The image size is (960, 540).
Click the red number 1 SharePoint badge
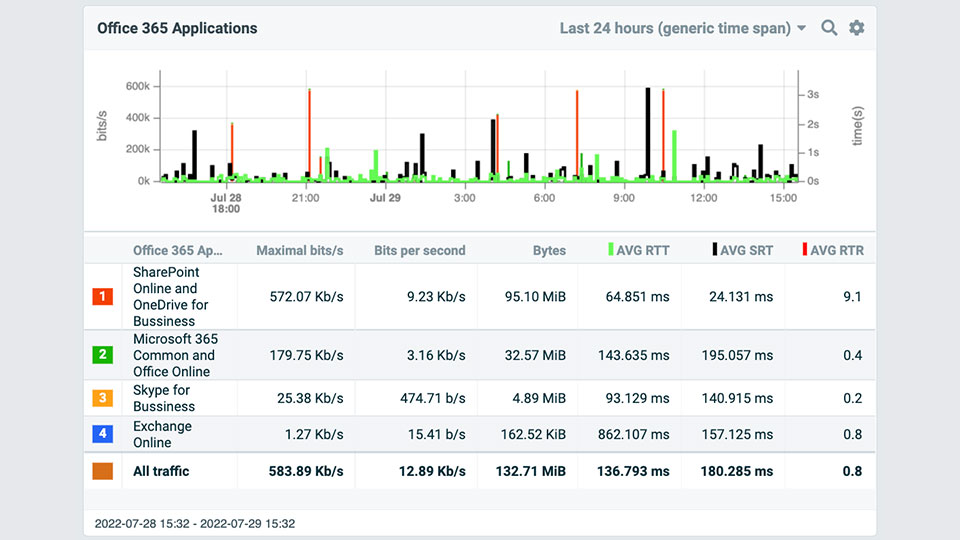pyautogui.click(x=102, y=296)
